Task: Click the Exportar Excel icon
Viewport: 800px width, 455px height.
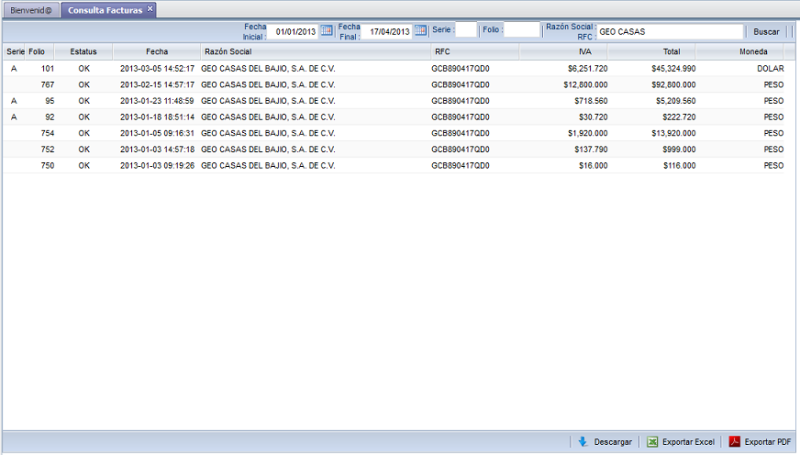Action: tap(652, 441)
